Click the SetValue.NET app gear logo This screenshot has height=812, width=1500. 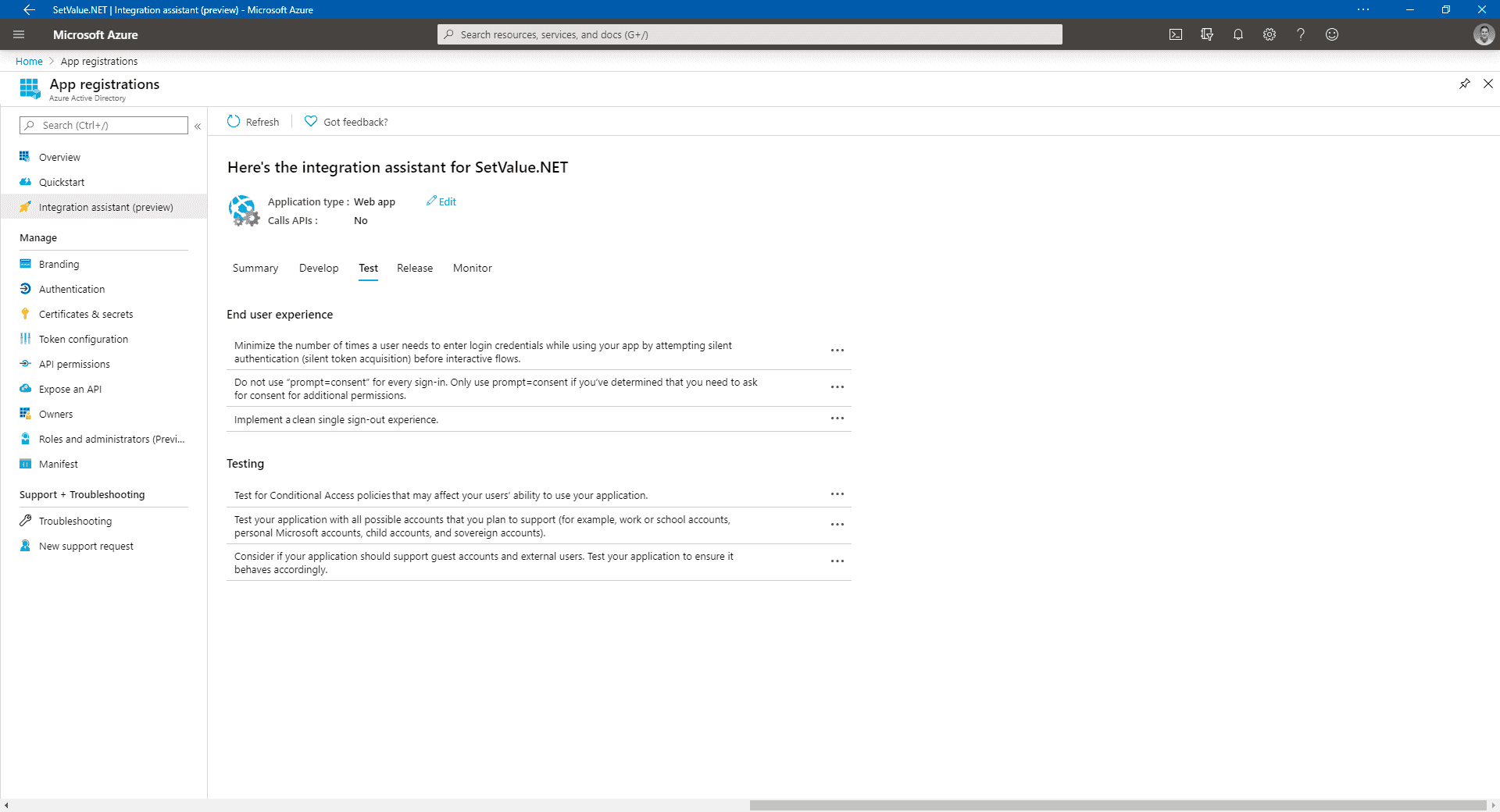(x=244, y=211)
